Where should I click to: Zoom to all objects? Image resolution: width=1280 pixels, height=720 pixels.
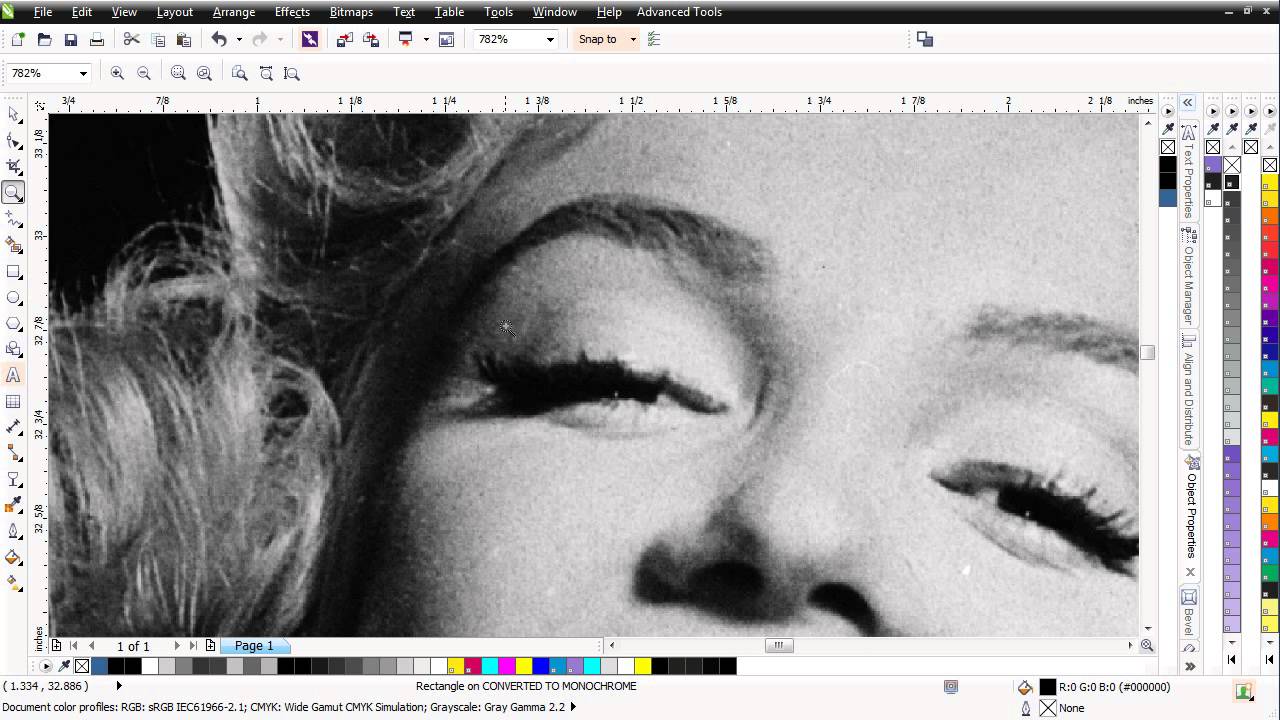[x=205, y=73]
